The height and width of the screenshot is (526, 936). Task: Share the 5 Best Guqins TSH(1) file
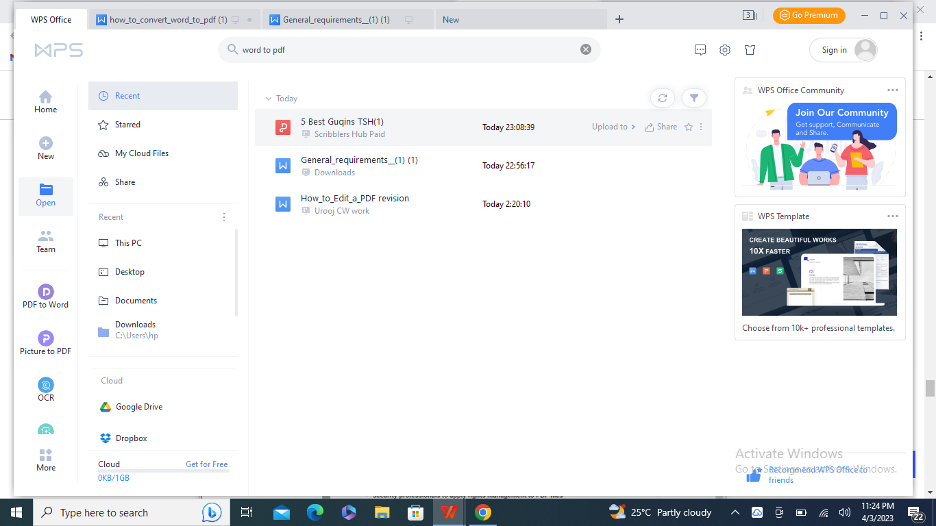click(x=661, y=127)
